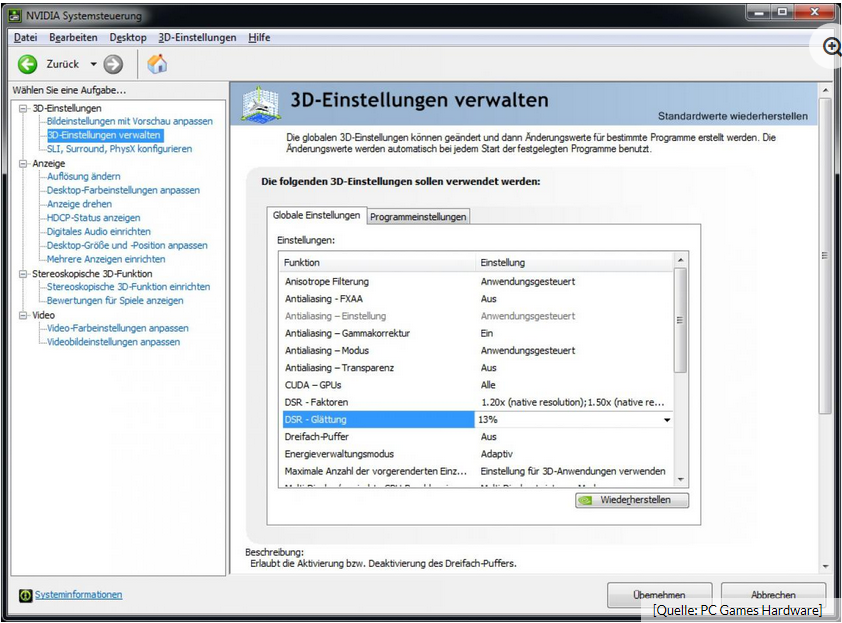
Task: Select the Dreifach-Puffer row
Action: (477, 437)
